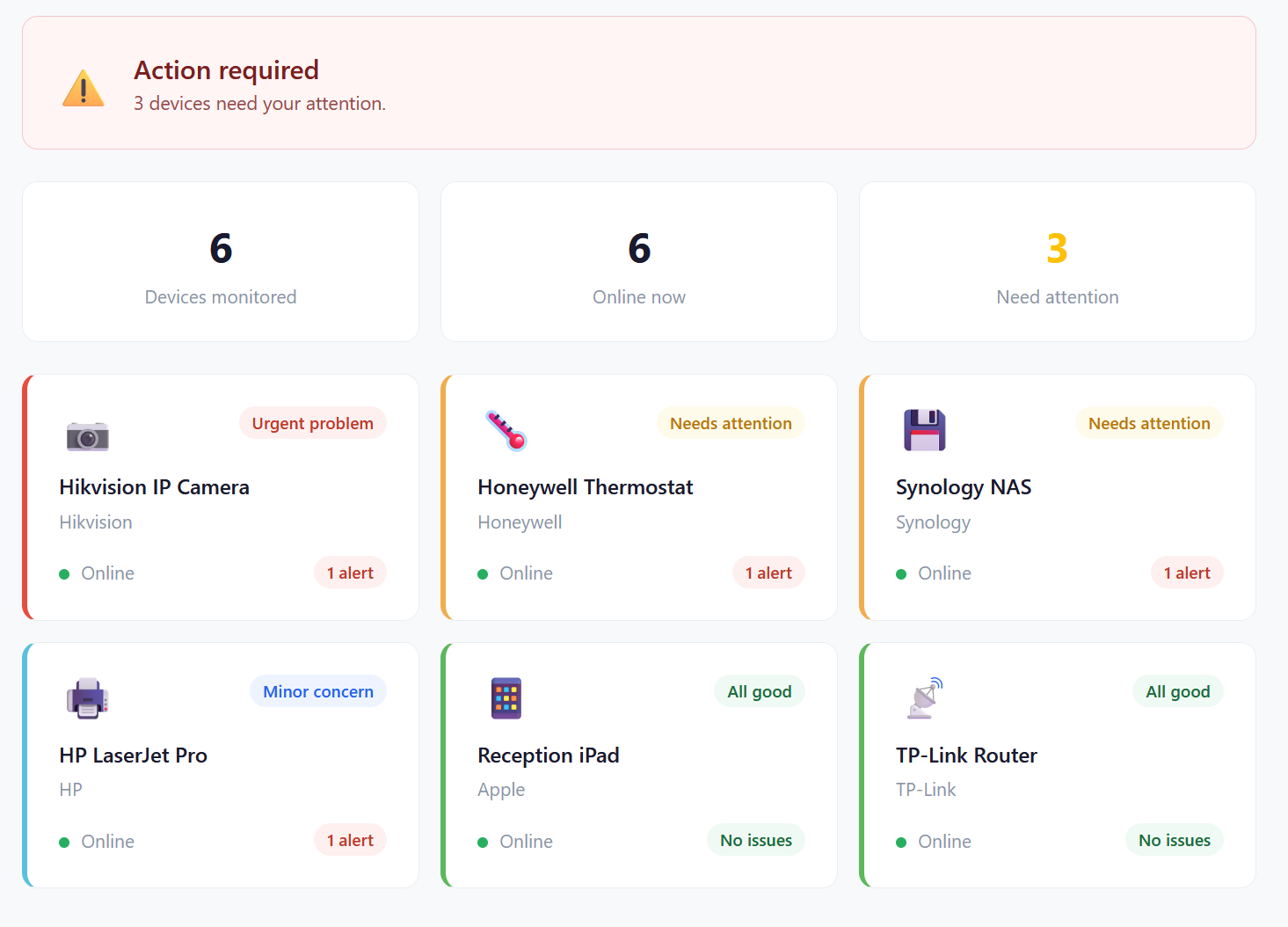
Task: Select the Honeywell Thermostat thermometer icon
Action: 506,431
